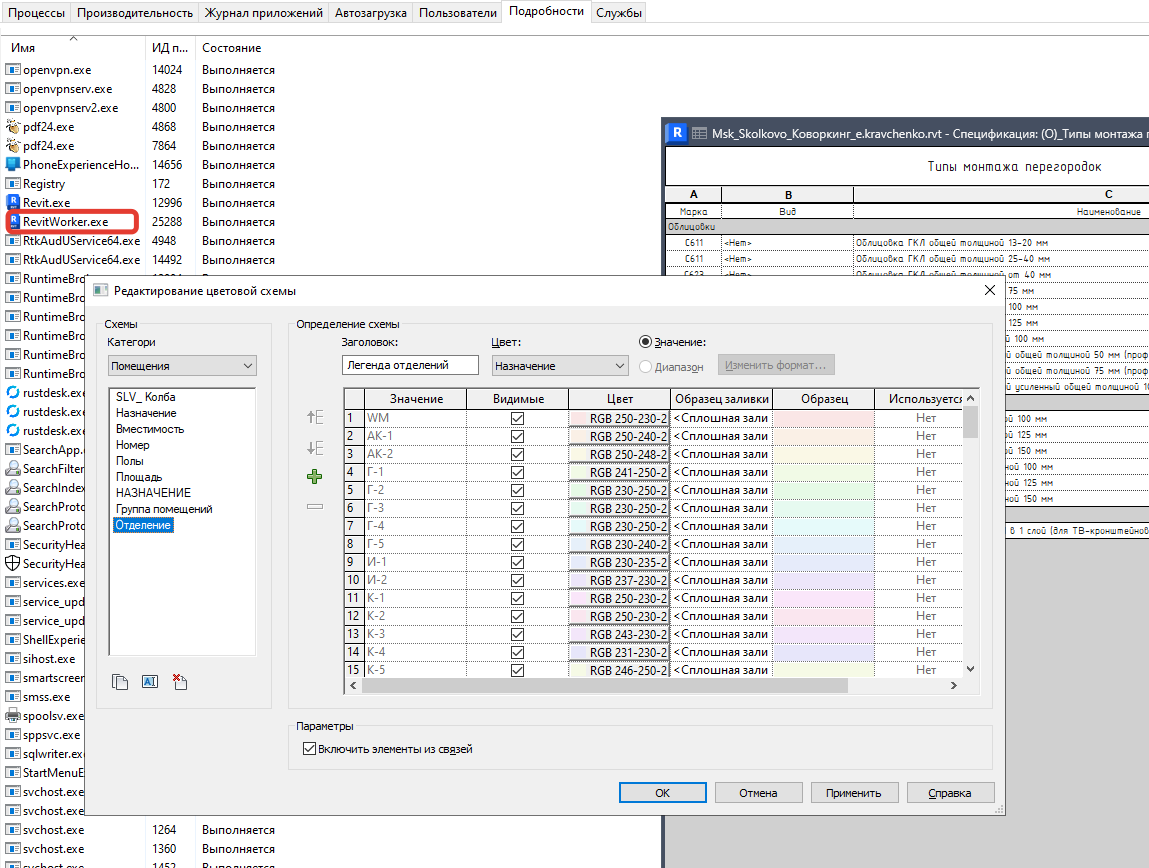The width and height of the screenshot is (1149, 868).
Task: Click the color scheme dialog title icon
Action: tap(101, 291)
